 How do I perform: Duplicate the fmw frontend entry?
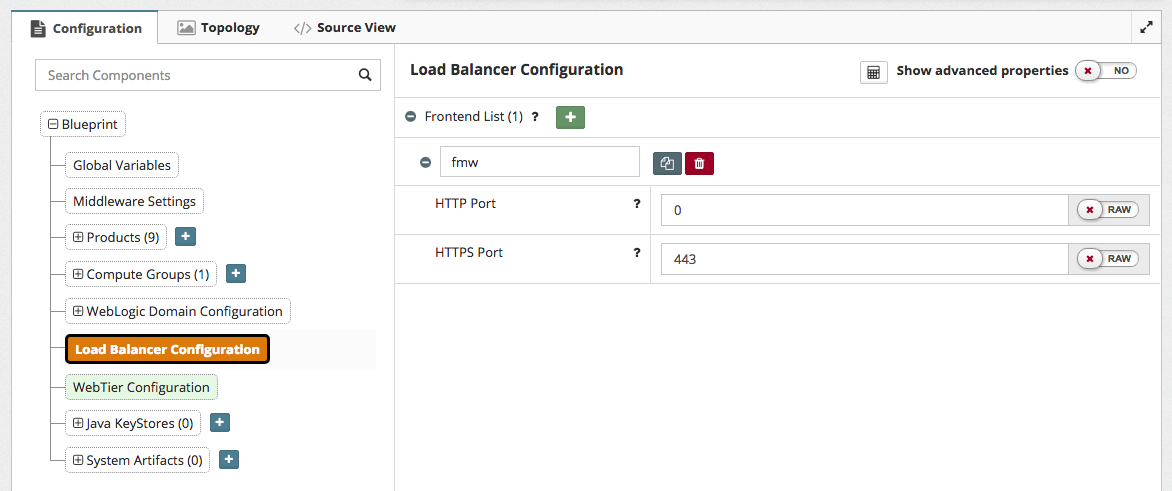tap(667, 163)
